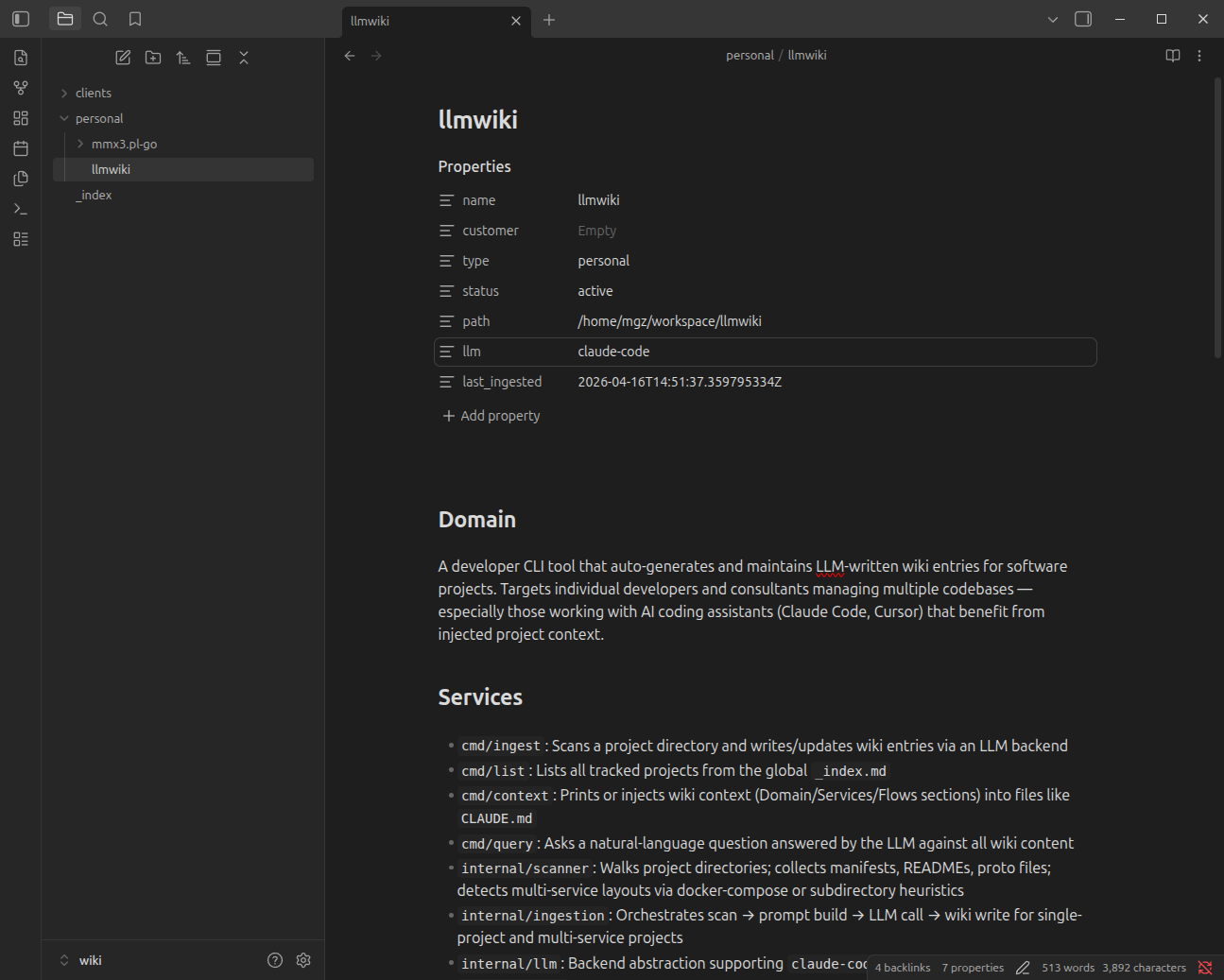The width and height of the screenshot is (1224, 980).
Task: Click the name property icon
Action: click(x=447, y=200)
